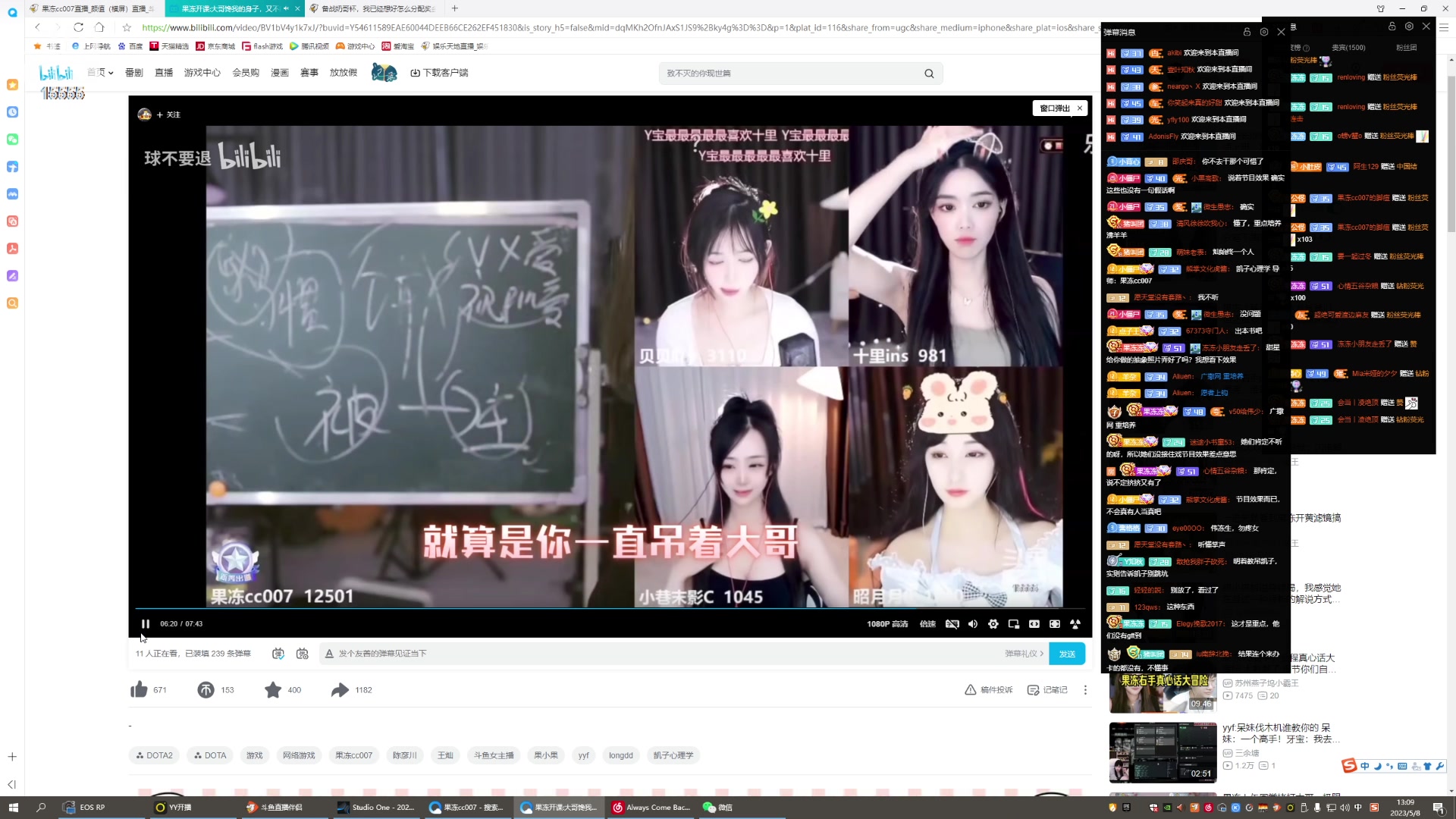The image size is (1456, 819).
Task: Open the 会员购 navigation item
Action: click(x=246, y=73)
